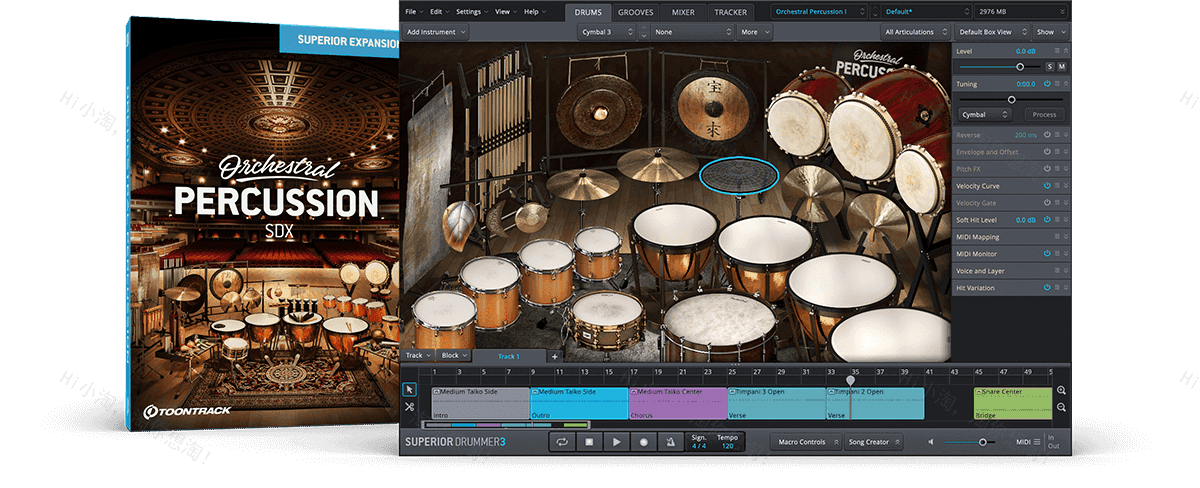Open the None dropdown
This screenshot has width=1200, height=488.
pyautogui.click(x=692, y=32)
